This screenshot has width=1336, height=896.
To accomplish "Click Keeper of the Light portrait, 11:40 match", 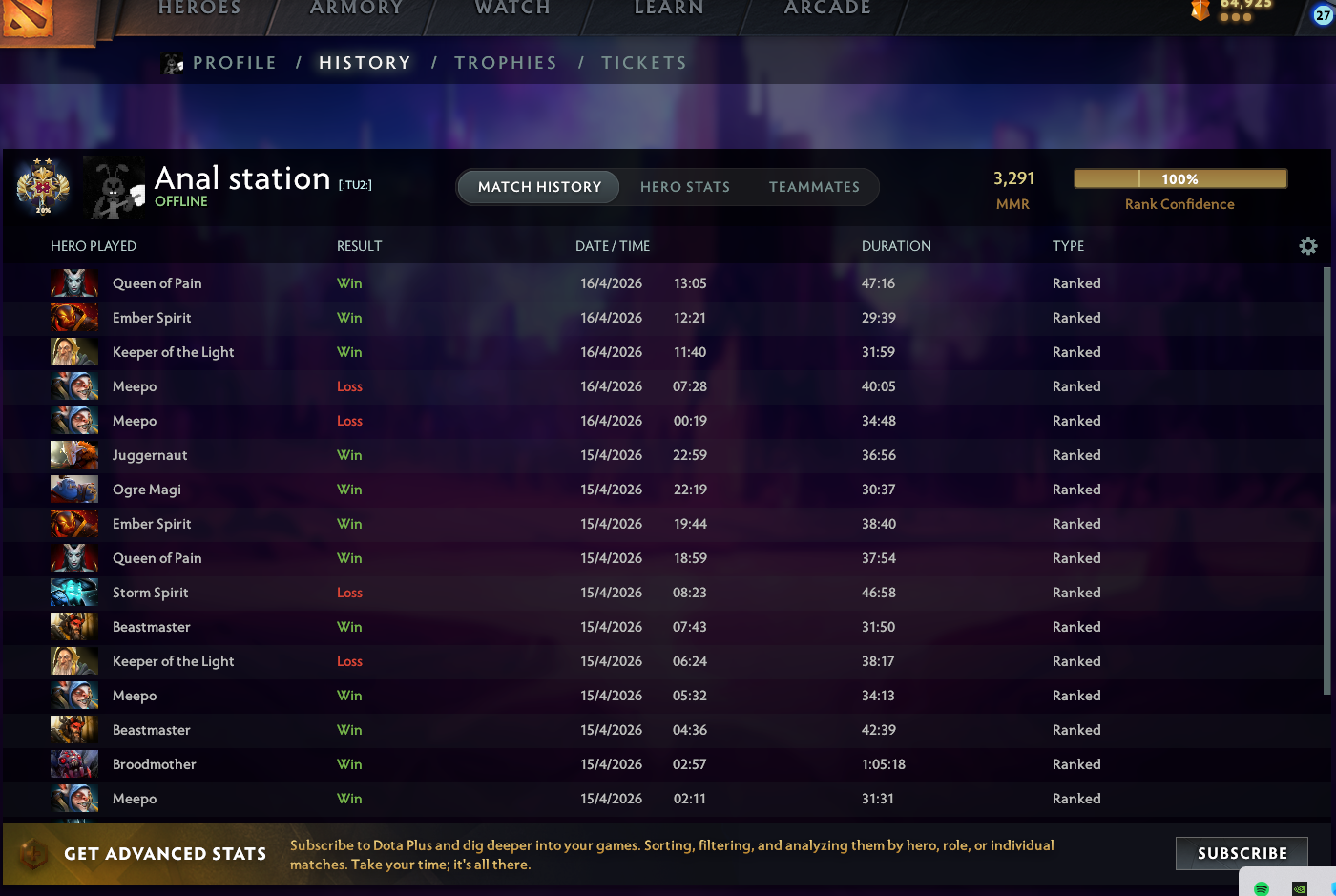I will (x=74, y=352).
